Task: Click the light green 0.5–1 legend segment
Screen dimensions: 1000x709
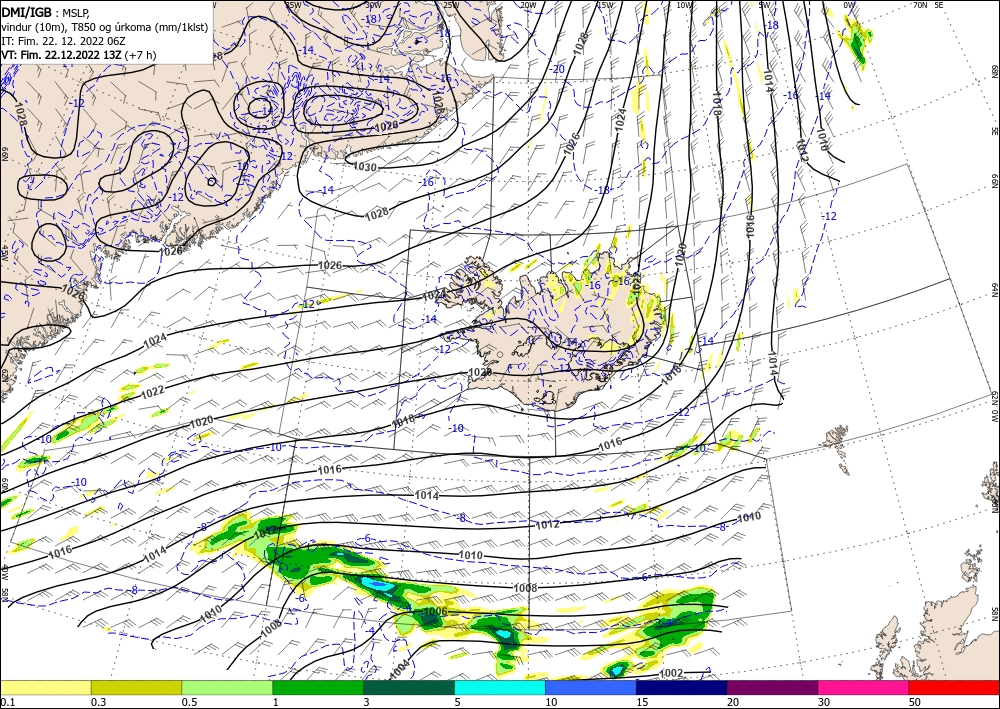Action: [227, 687]
